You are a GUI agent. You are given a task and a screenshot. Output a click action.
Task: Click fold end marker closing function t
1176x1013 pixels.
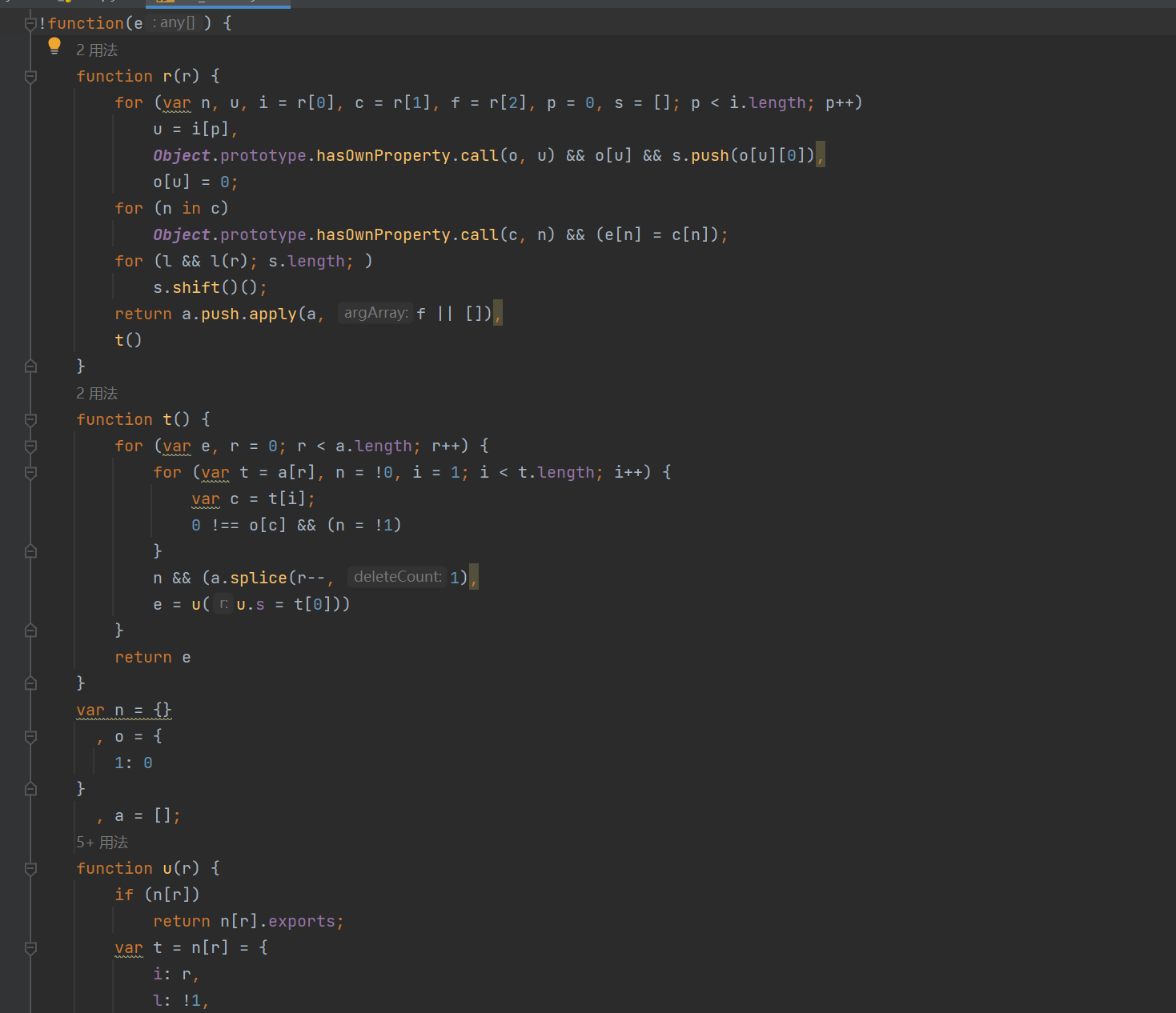click(30, 683)
